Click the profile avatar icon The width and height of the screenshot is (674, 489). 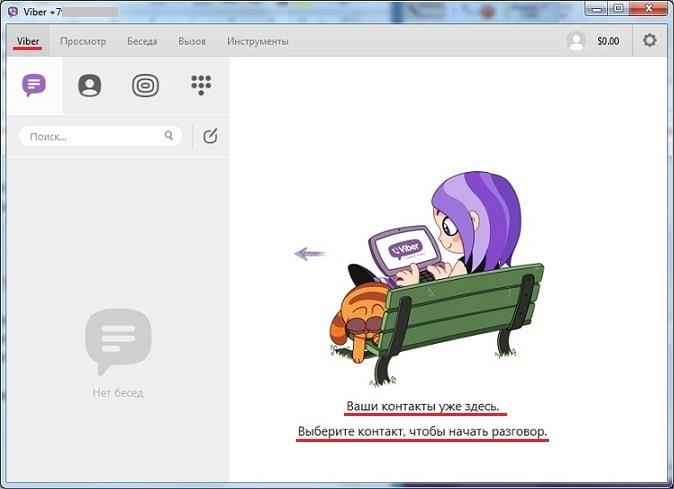click(x=576, y=41)
